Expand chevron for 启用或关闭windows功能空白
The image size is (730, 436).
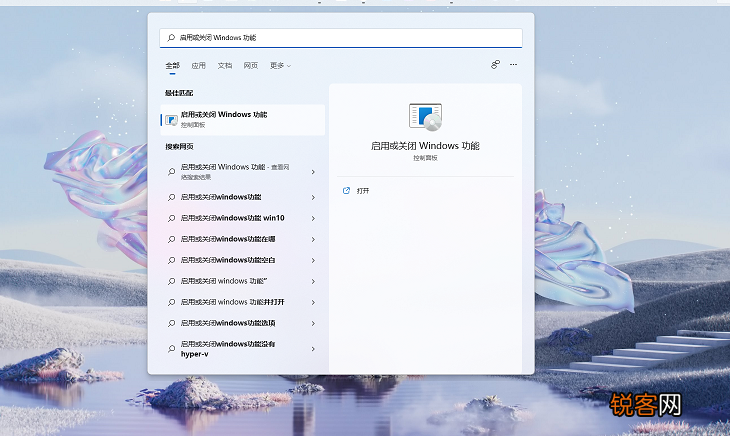pos(313,260)
